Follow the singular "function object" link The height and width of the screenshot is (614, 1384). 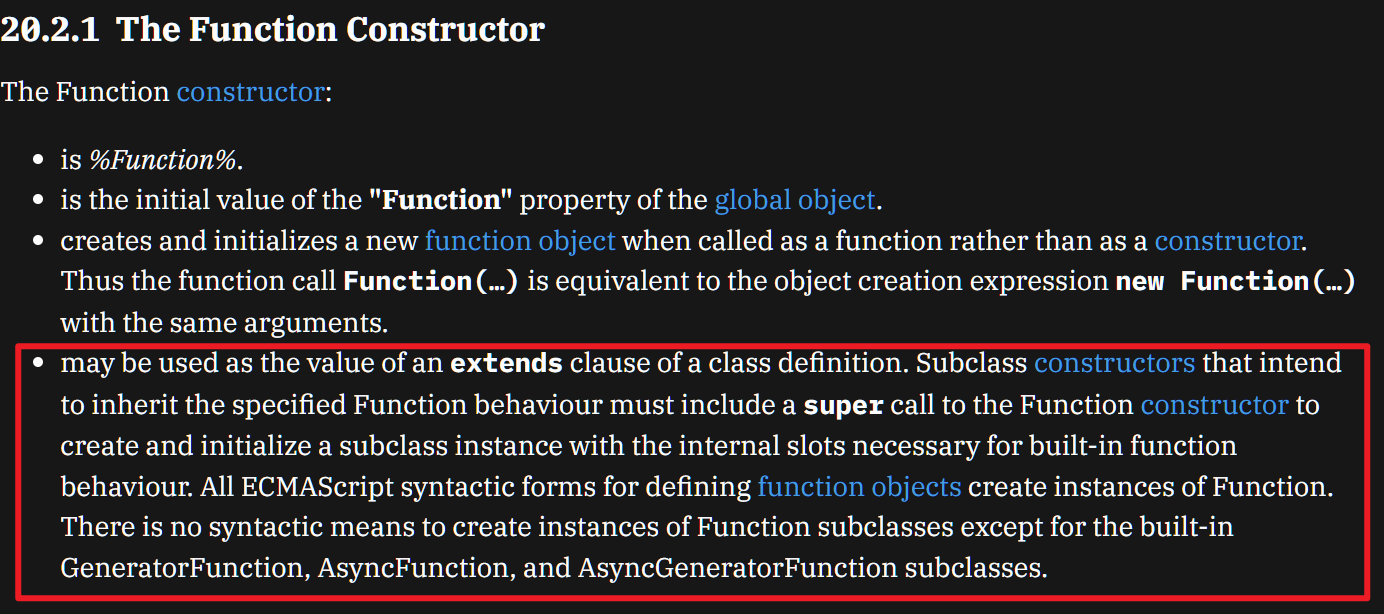point(520,241)
